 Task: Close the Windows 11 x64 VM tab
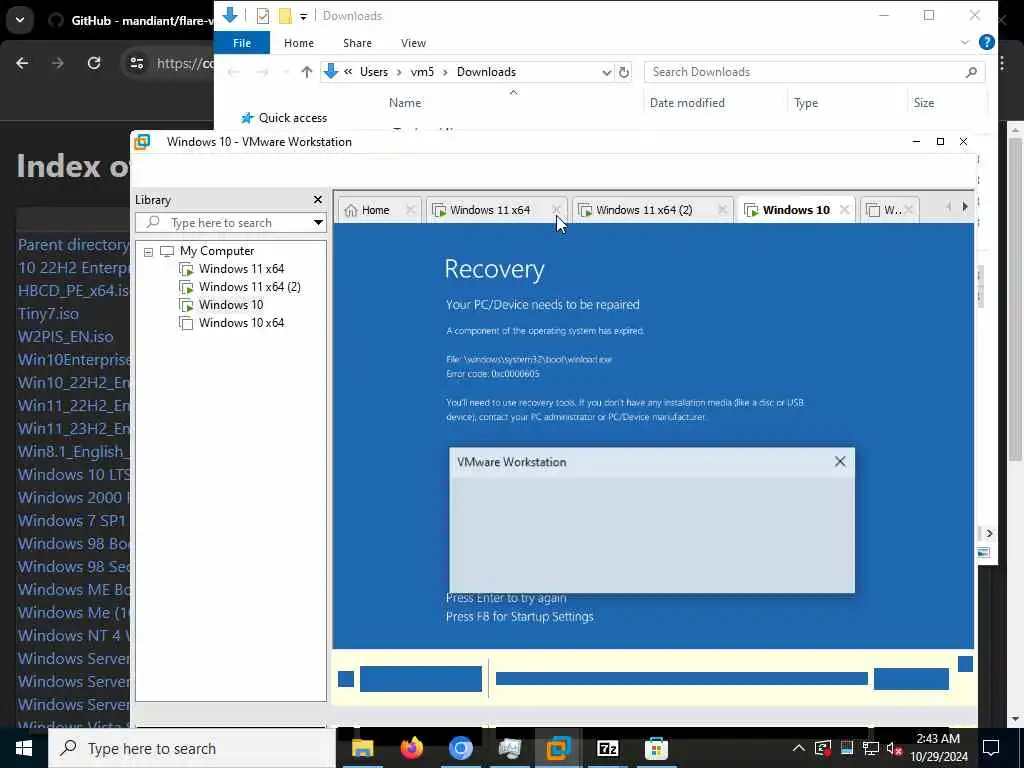[556, 210]
